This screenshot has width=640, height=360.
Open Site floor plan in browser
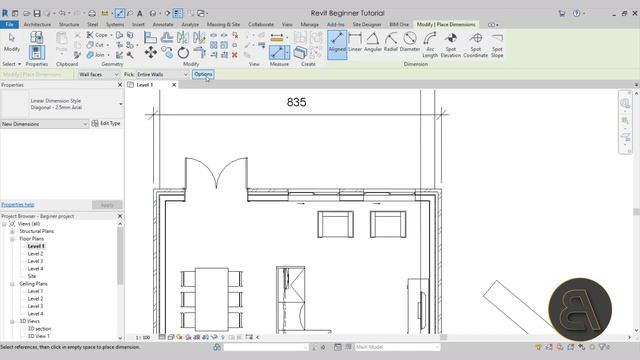(x=32, y=276)
